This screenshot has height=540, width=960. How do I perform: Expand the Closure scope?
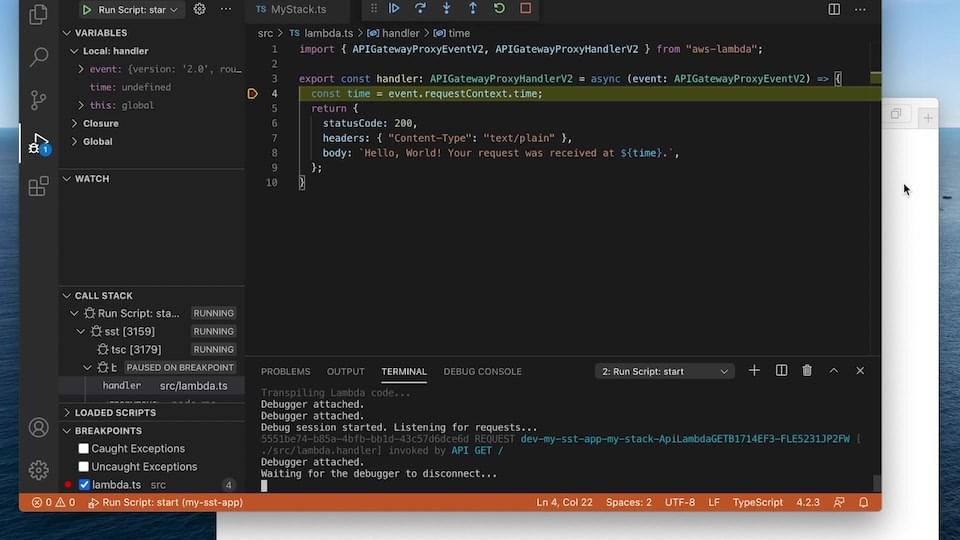pyautogui.click(x=100, y=124)
